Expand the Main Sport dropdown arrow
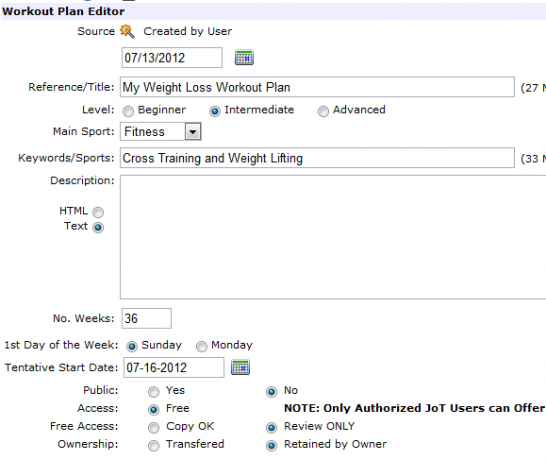This screenshot has height=460, width=546. pyautogui.click(x=193, y=132)
